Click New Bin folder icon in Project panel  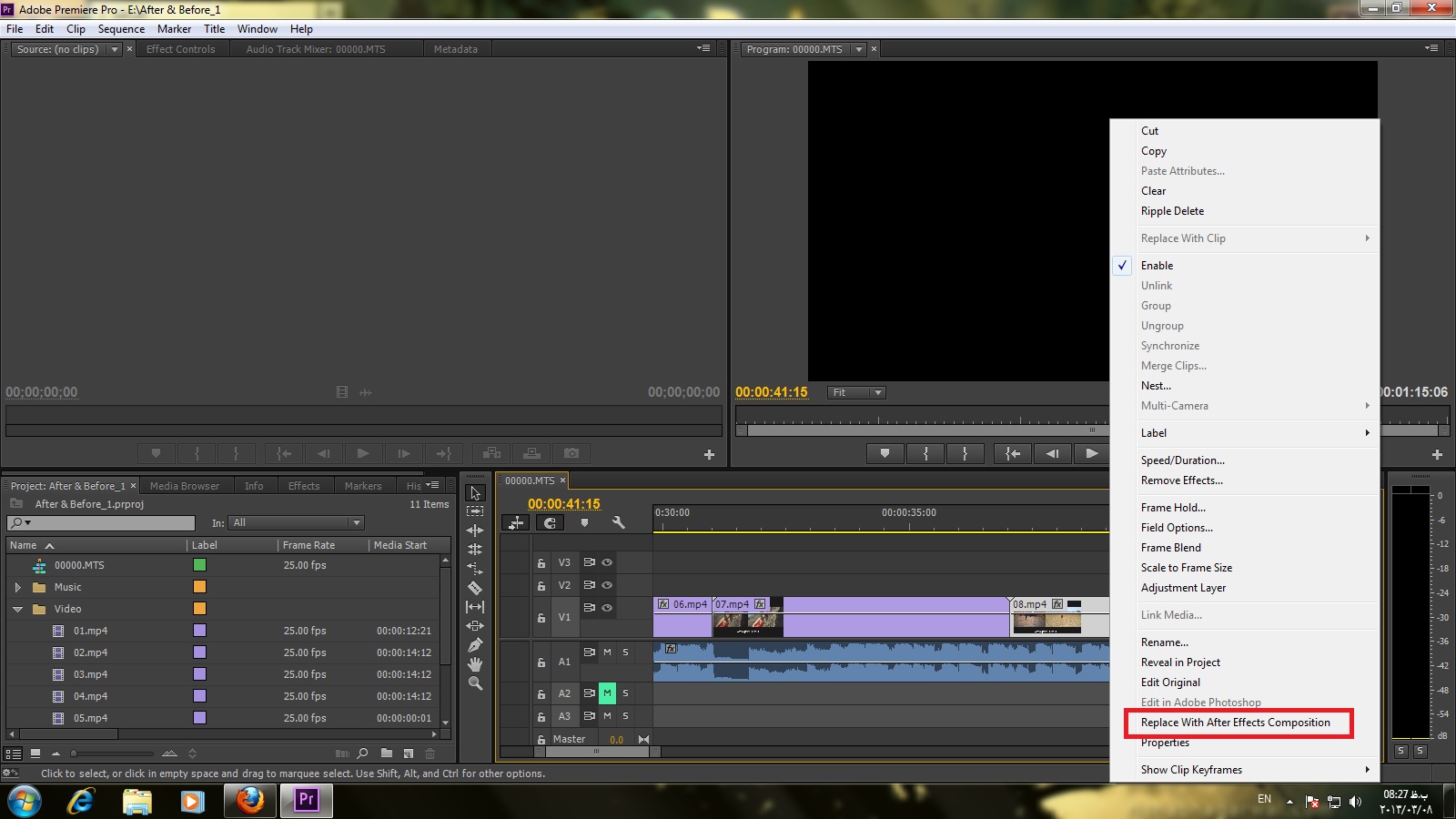[387, 753]
